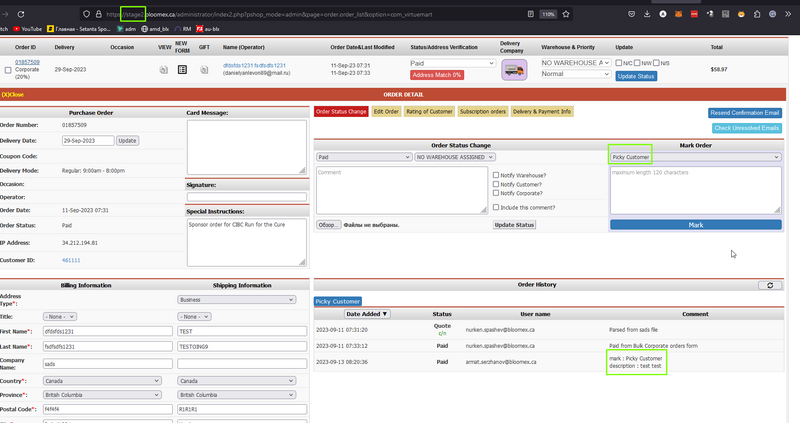The image size is (800, 423).
Task: Open the Setanta Sports bookmark
Action: coord(79,29)
